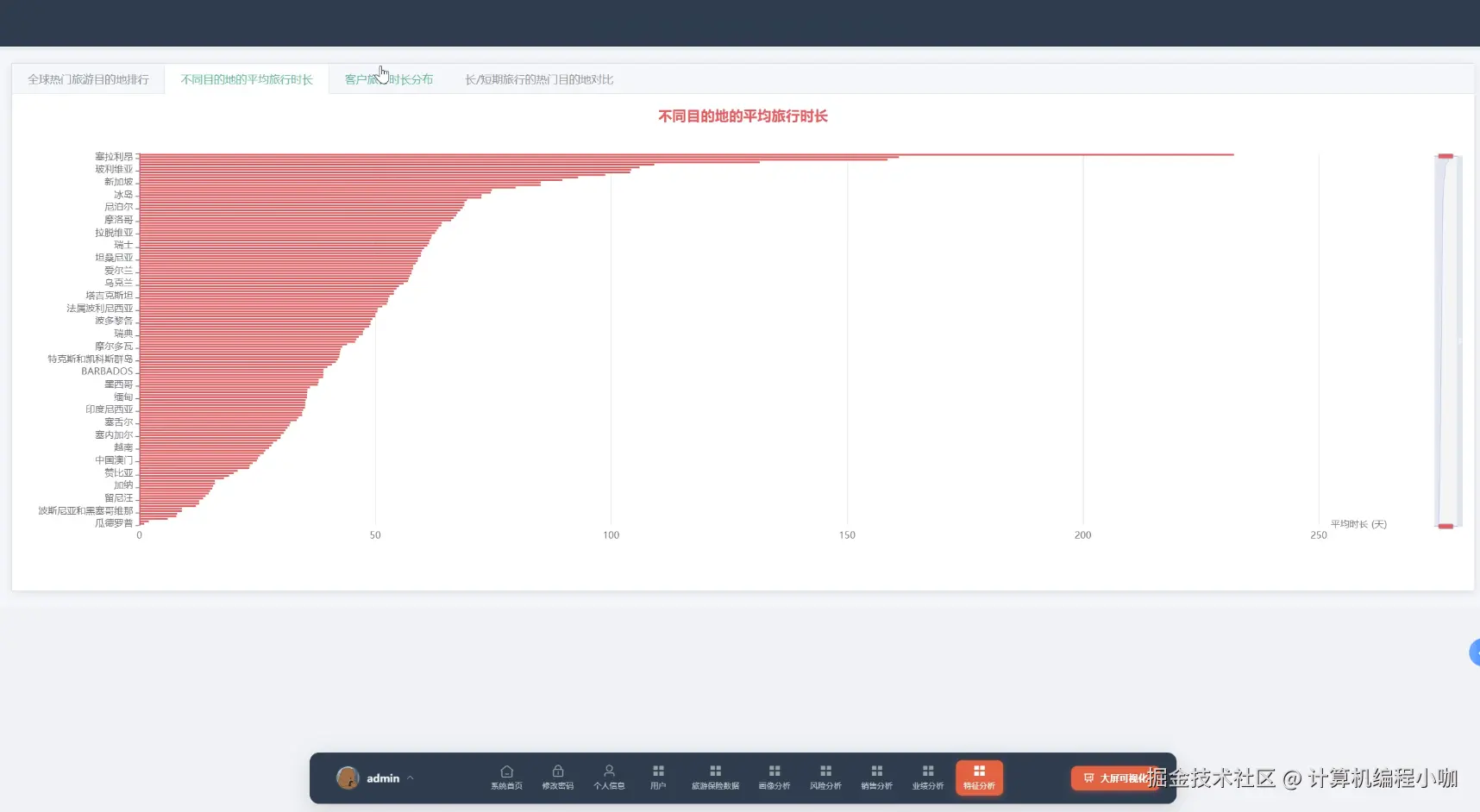Open the 画像分析 module
Screen dimensions: 1480x812
774,778
